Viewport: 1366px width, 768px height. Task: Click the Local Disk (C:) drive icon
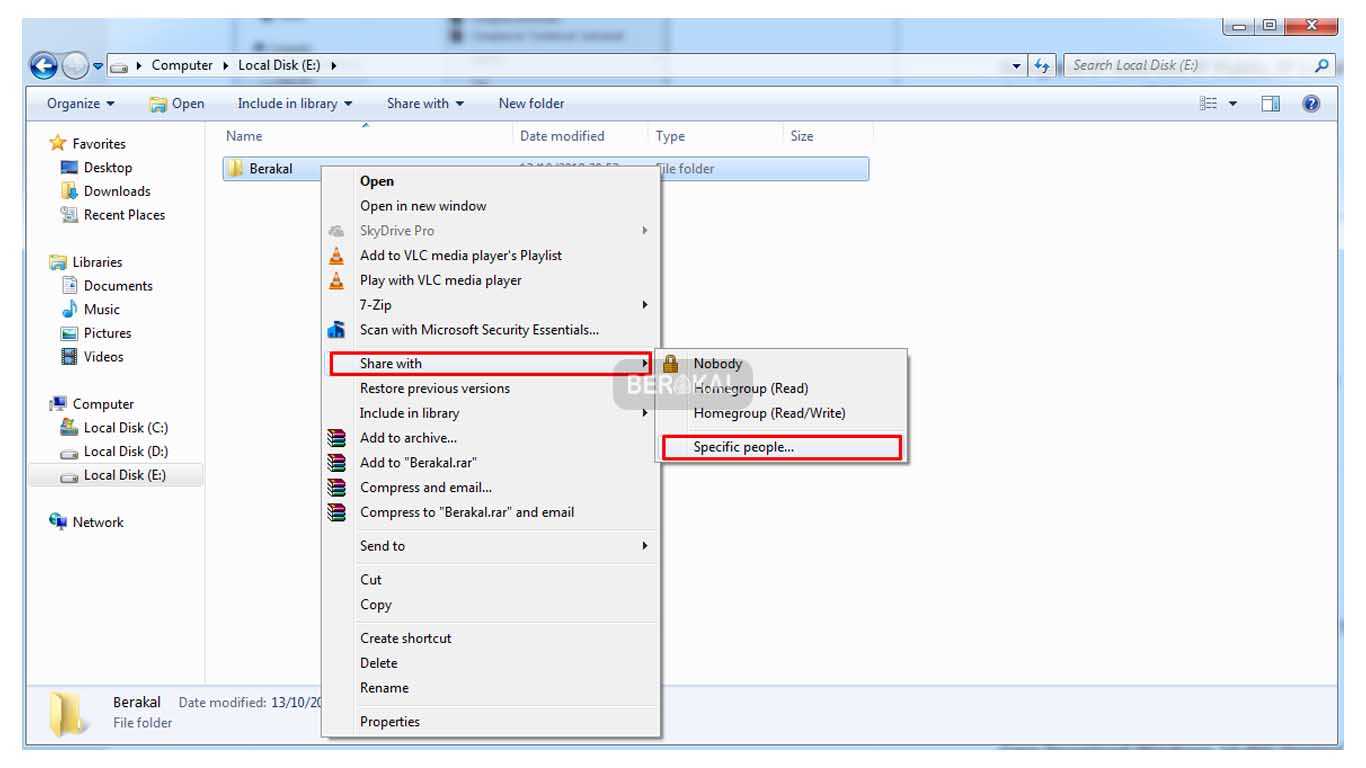69,427
